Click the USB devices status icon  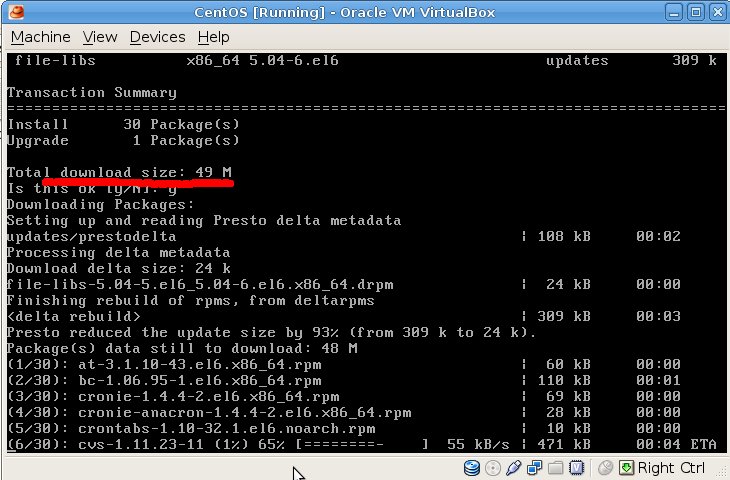(513, 467)
